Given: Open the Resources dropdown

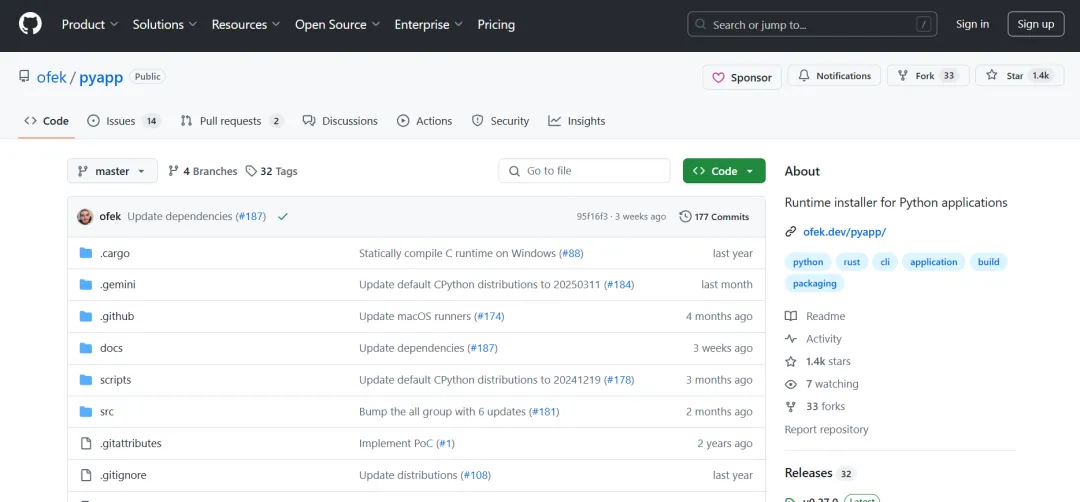Looking at the screenshot, I should 246,25.
